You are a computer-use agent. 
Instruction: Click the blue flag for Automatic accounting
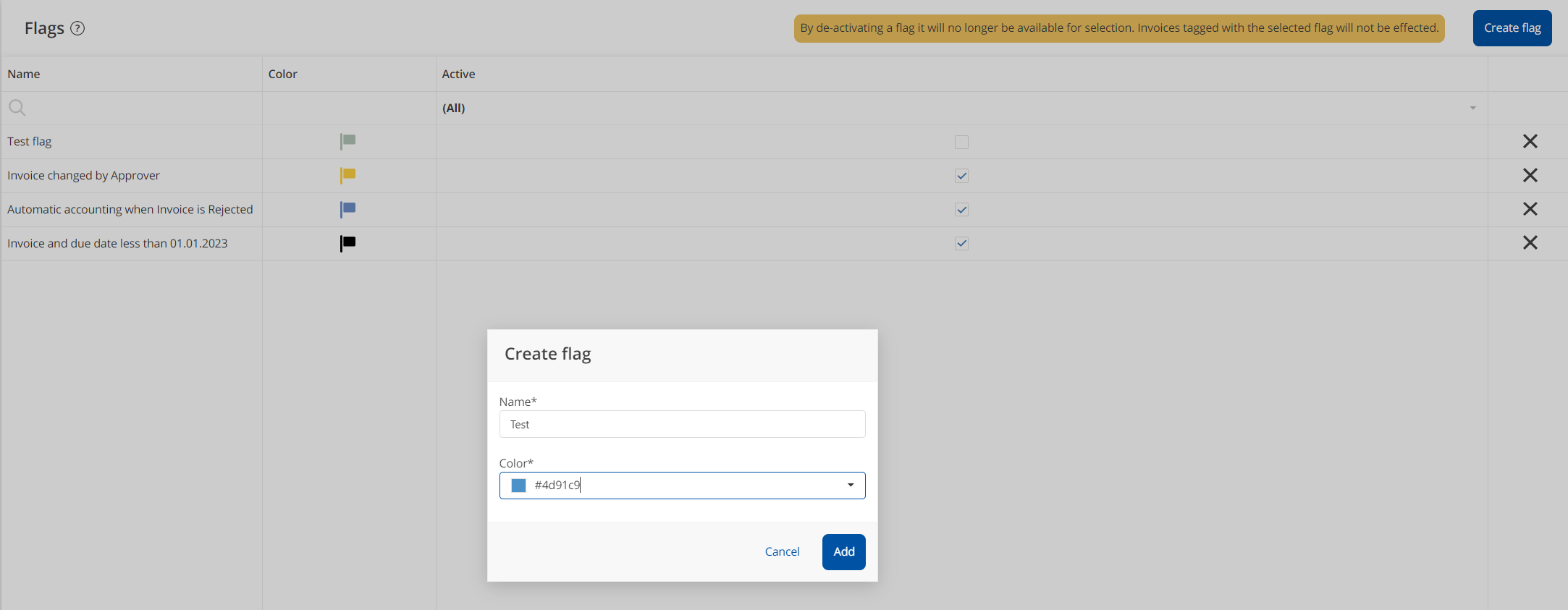coord(347,209)
